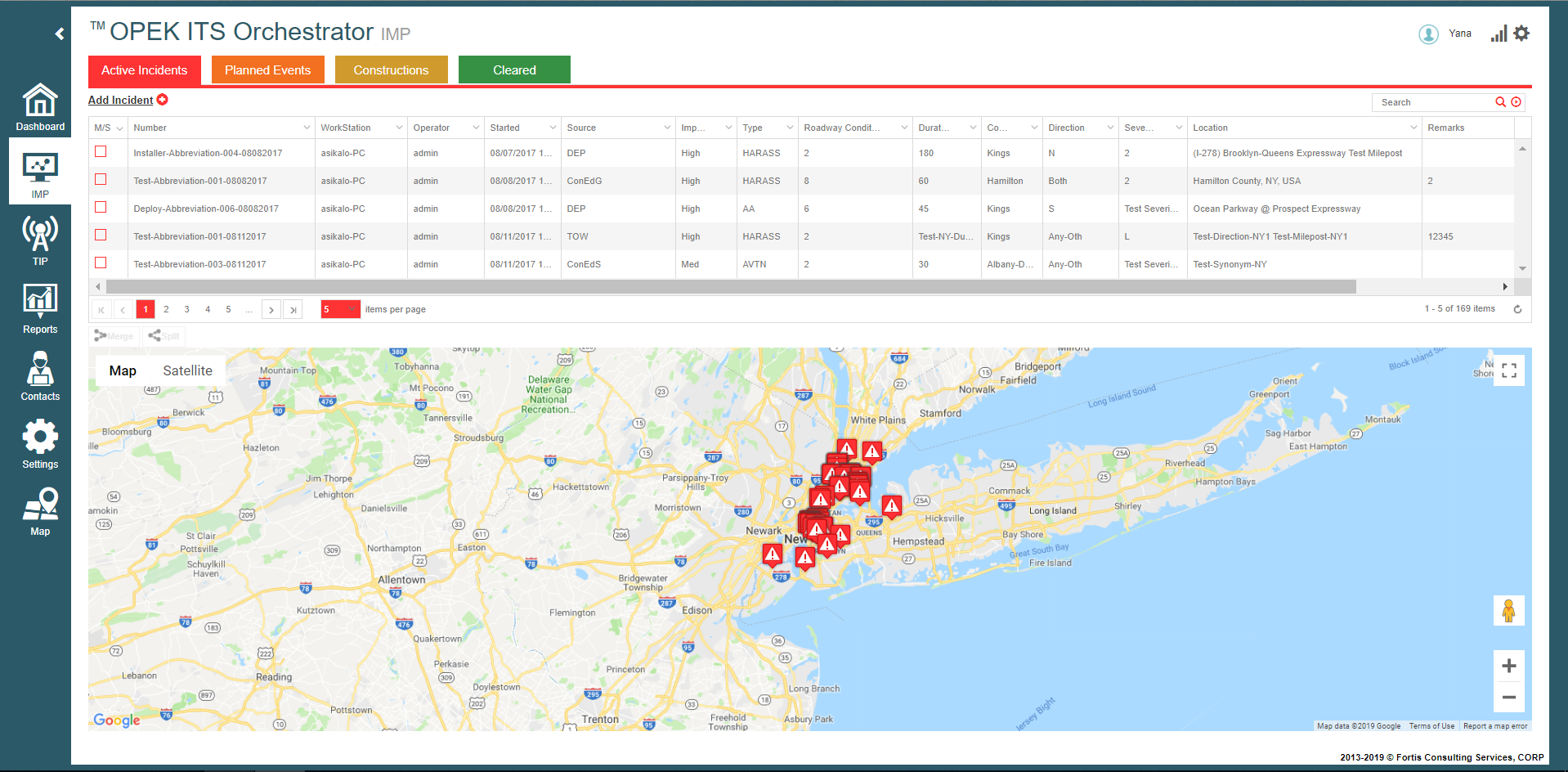
Task: Click the incidents Search input field
Action: coord(1433,102)
